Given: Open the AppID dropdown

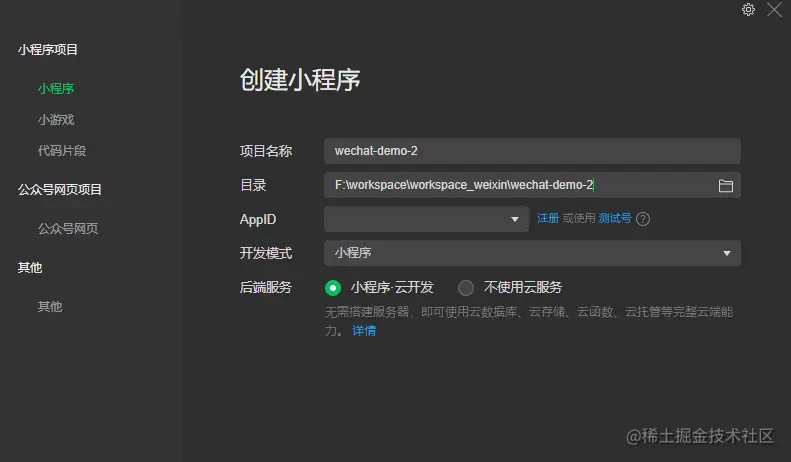Looking at the screenshot, I should pos(426,219).
